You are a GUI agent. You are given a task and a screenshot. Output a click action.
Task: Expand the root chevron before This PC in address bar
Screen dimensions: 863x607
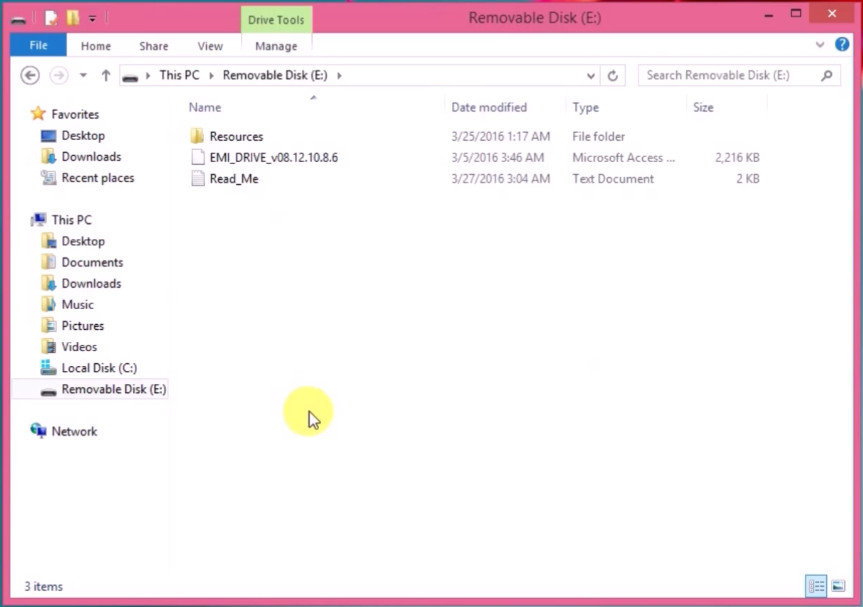(x=148, y=75)
